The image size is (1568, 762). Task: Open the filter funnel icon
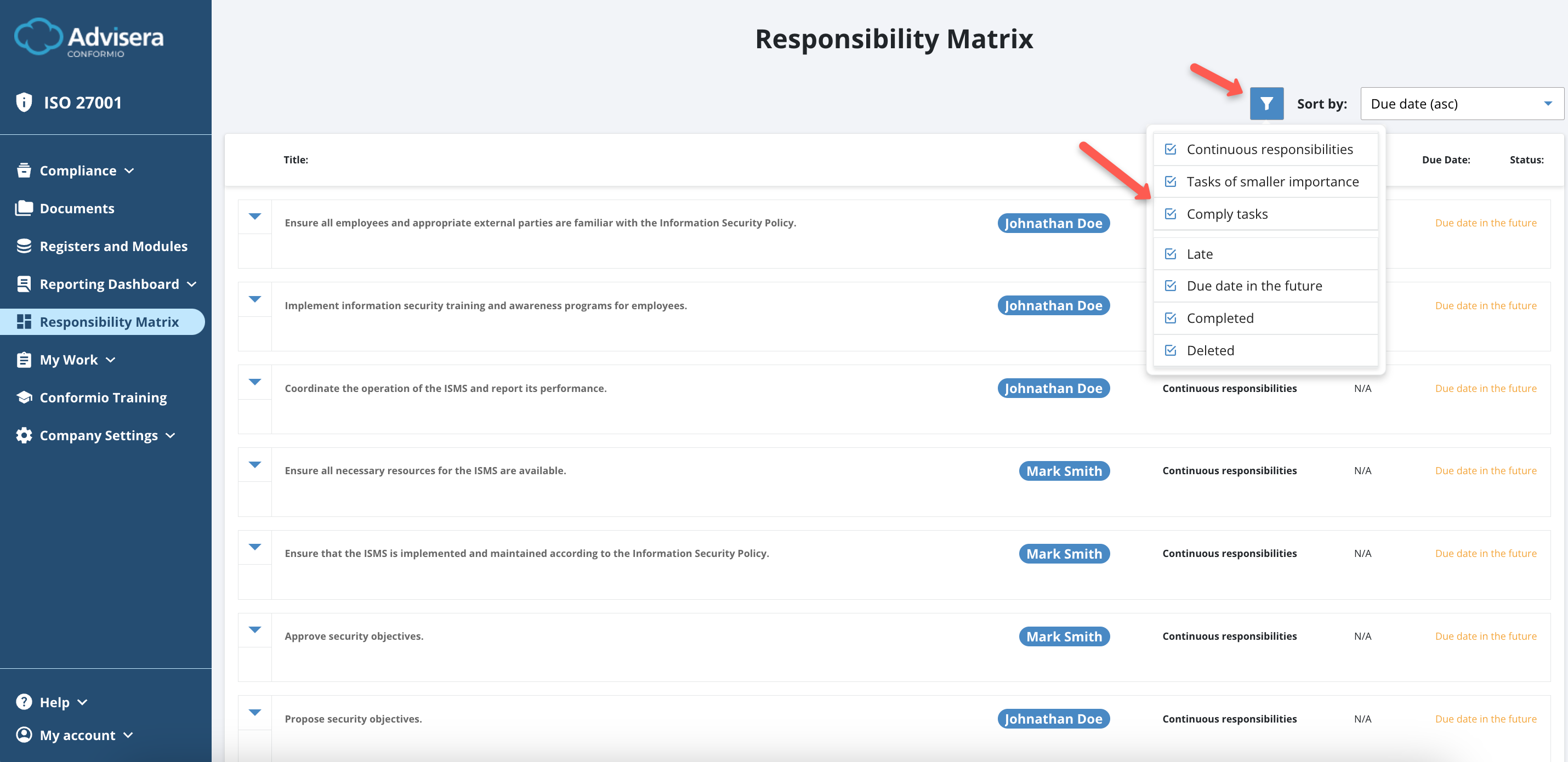click(x=1266, y=104)
